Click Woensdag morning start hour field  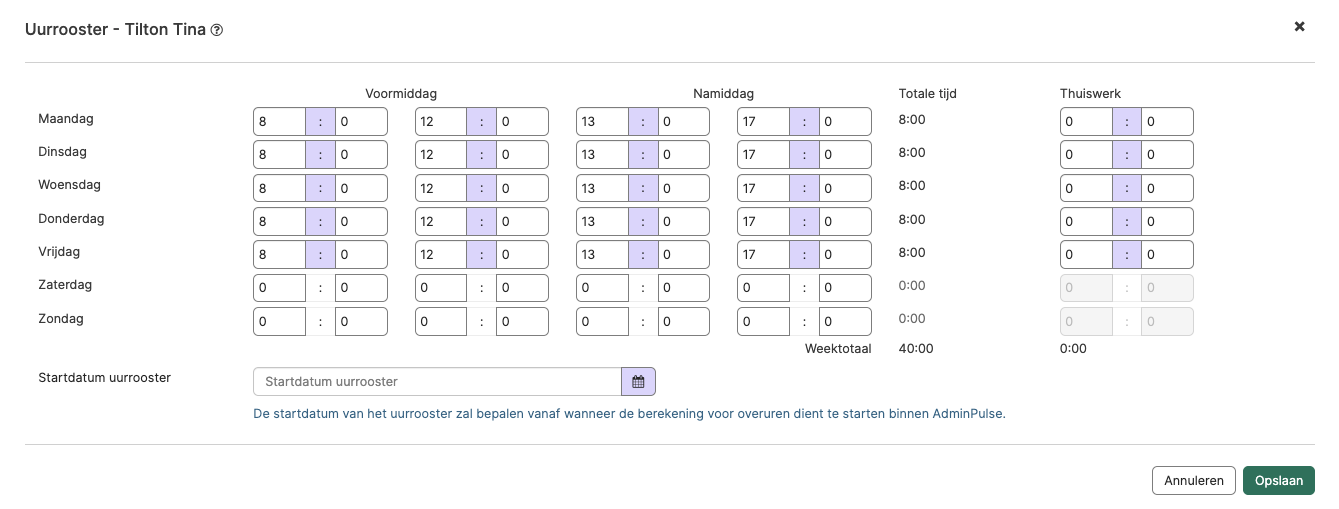[279, 188]
